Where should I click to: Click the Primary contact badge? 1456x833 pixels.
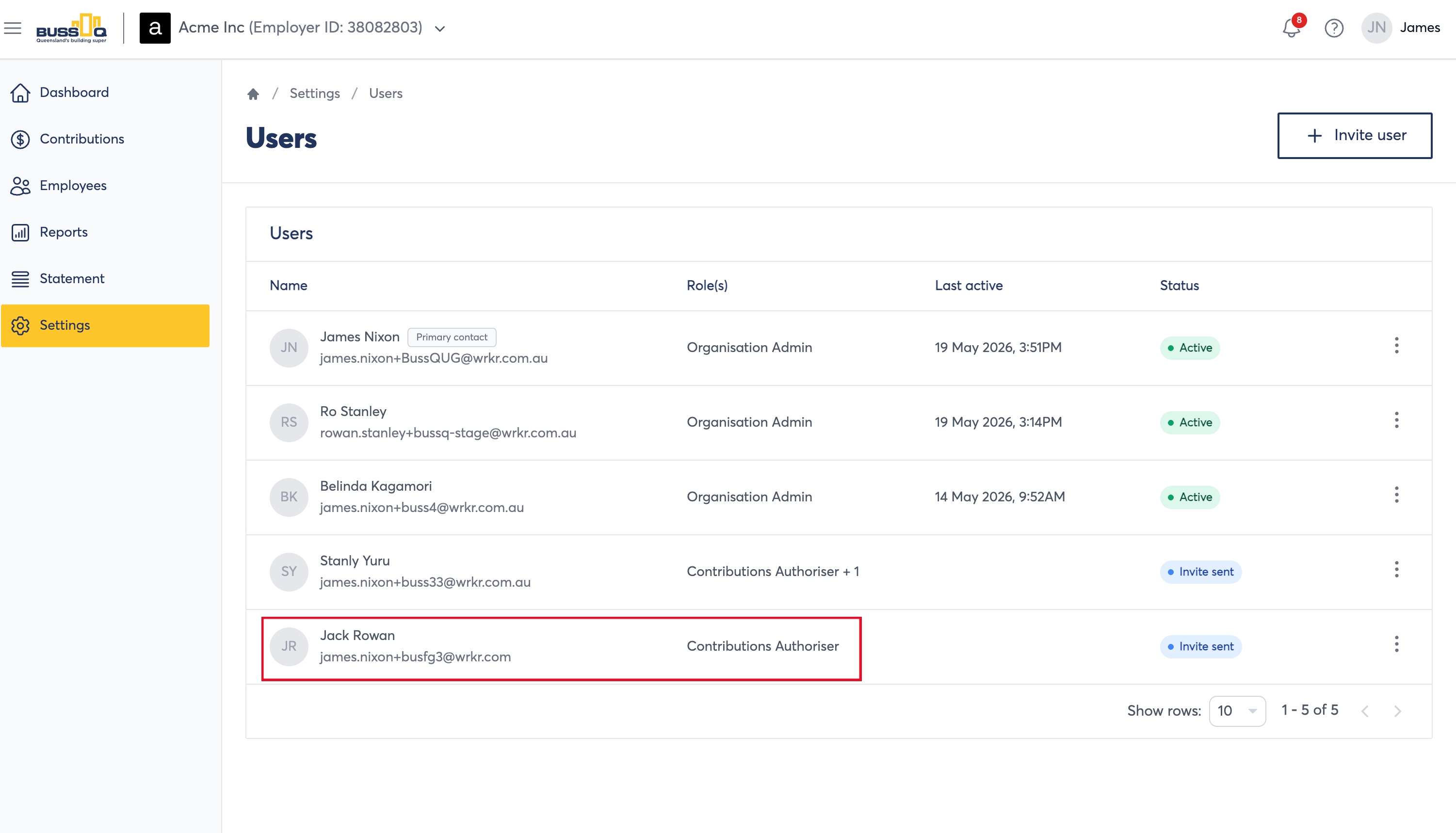(x=452, y=337)
